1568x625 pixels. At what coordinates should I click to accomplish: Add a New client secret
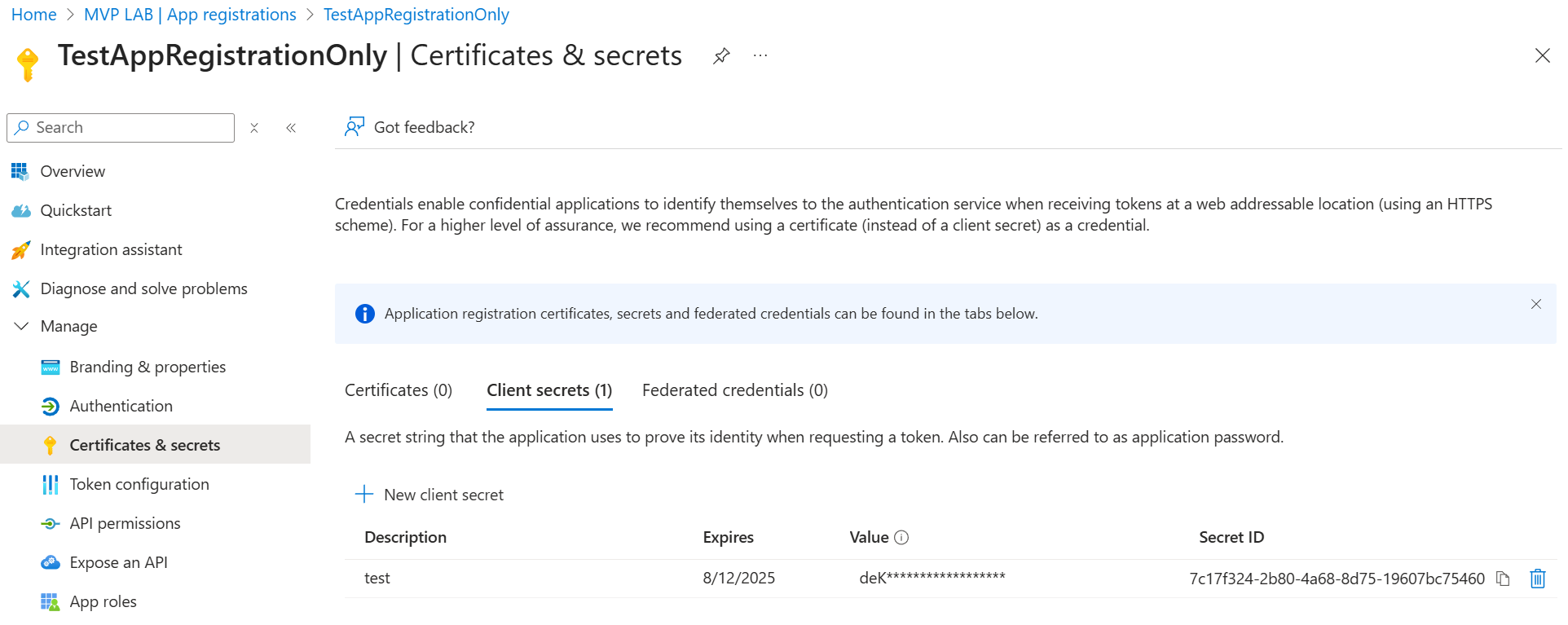click(x=429, y=495)
